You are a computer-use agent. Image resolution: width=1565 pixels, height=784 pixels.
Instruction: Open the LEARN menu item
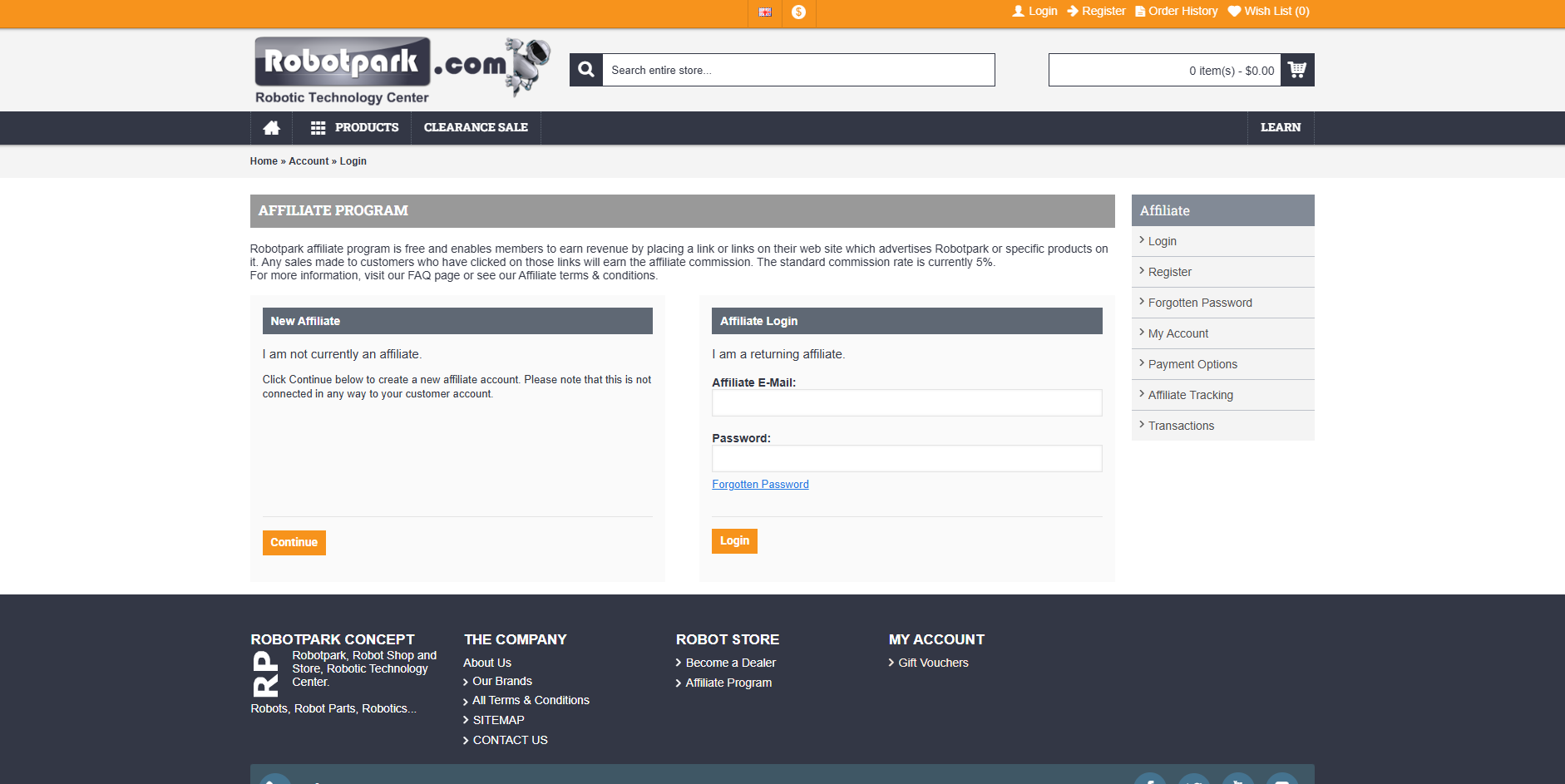pos(1280,128)
